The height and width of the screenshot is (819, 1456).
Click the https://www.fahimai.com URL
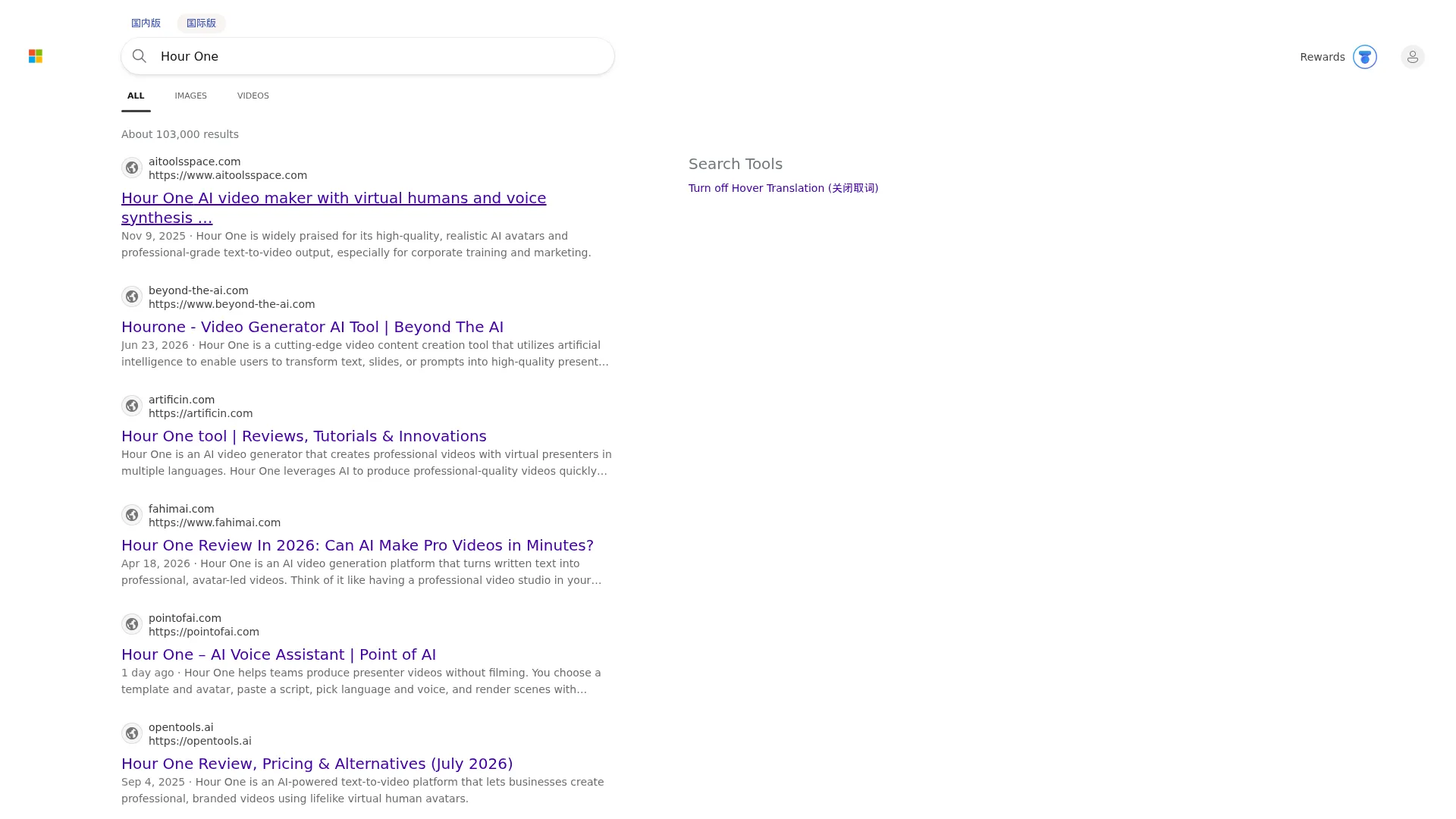tap(215, 522)
